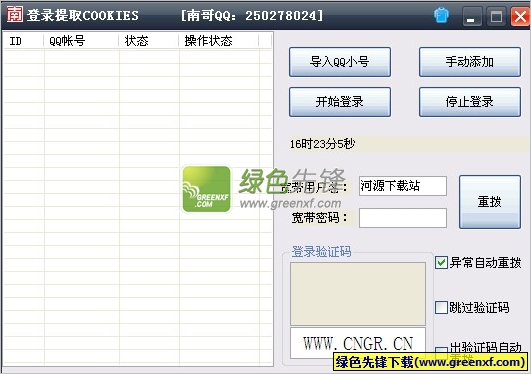Click the 重拨 redial button
Viewport: 531px width, 374px height.
(x=490, y=202)
